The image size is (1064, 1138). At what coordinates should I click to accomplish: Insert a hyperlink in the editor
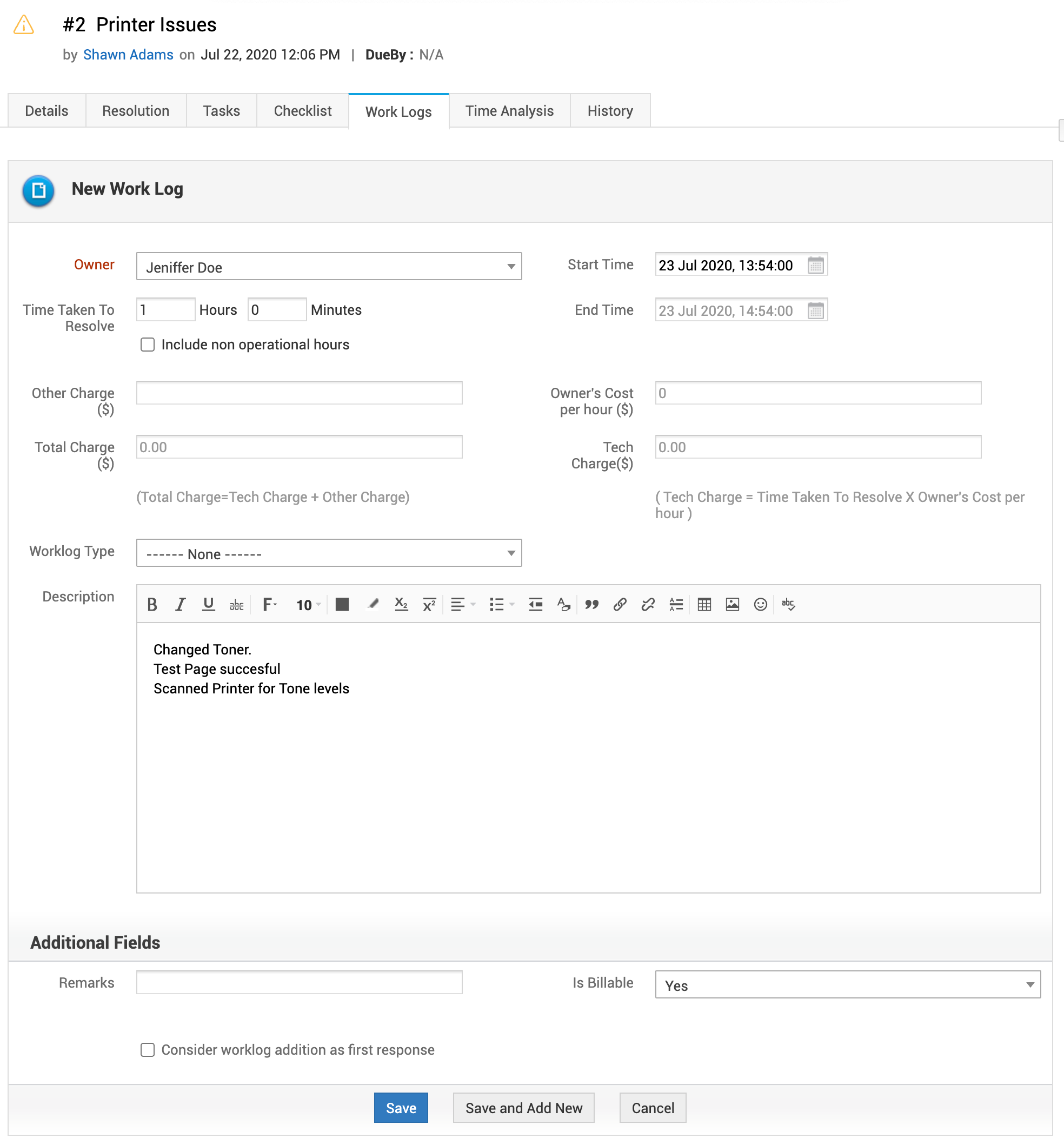pos(620,605)
